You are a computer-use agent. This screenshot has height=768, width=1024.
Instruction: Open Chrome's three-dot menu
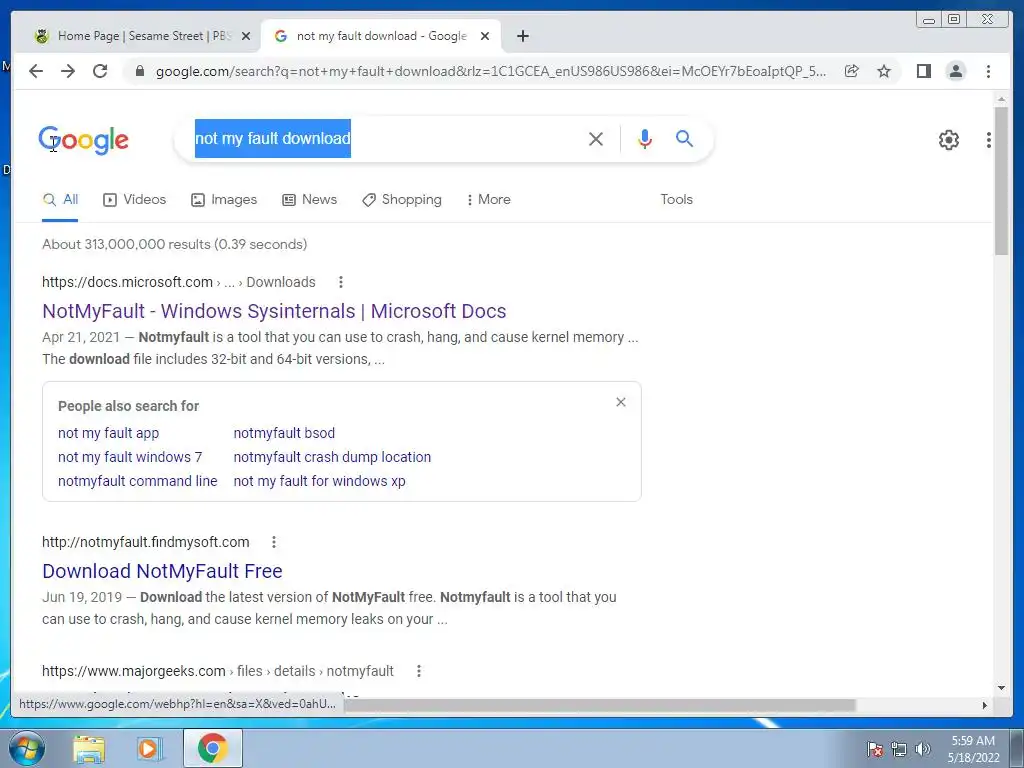click(988, 71)
